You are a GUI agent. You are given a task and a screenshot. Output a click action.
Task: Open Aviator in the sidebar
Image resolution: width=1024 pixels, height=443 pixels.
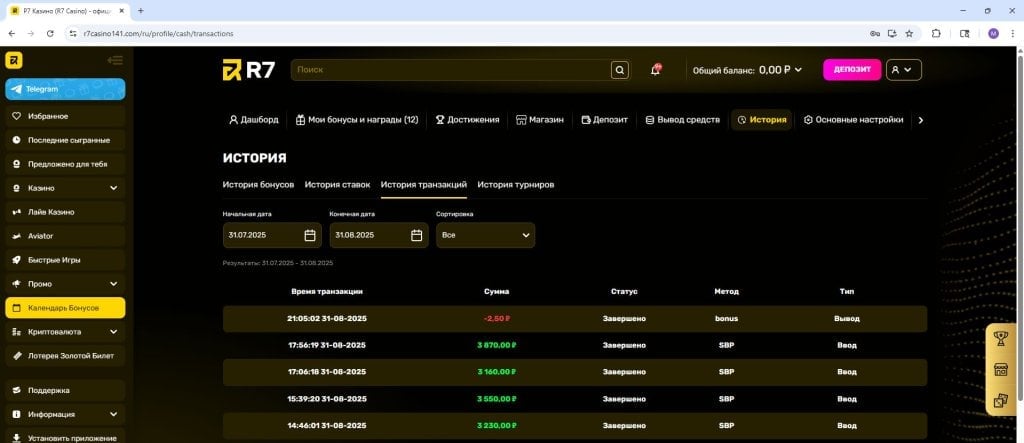point(65,236)
